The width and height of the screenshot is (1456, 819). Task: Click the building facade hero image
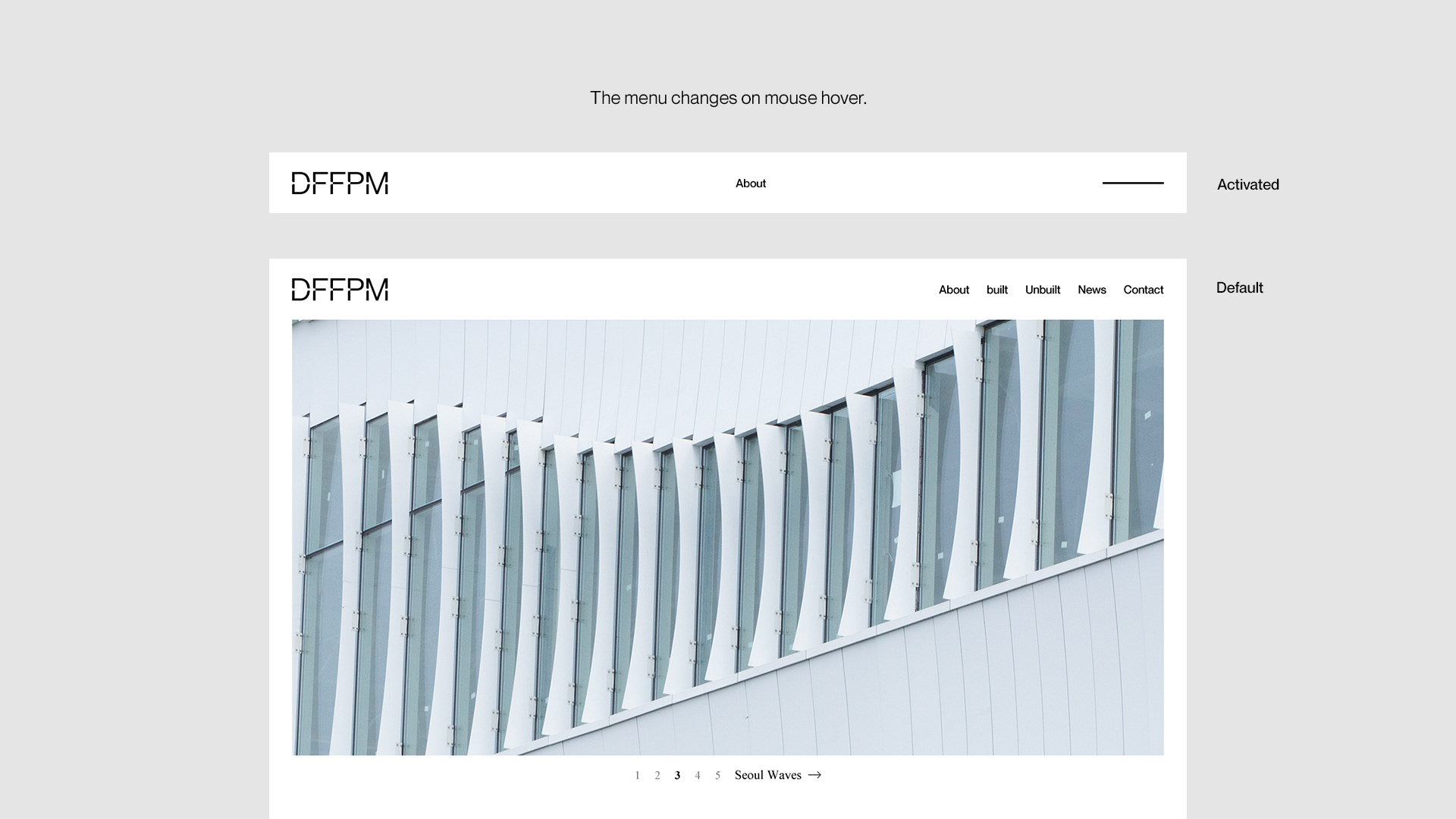tap(728, 537)
